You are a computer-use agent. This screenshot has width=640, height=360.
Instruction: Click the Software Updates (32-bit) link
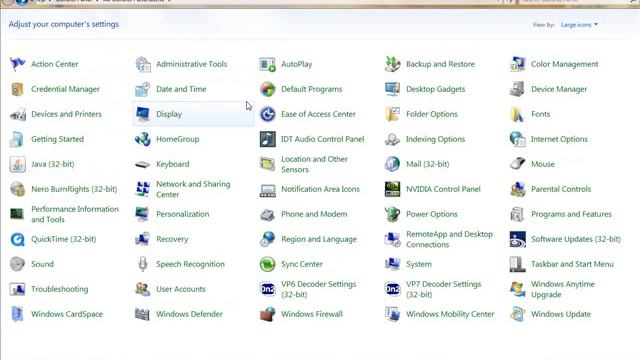pyautogui.click(x=576, y=239)
